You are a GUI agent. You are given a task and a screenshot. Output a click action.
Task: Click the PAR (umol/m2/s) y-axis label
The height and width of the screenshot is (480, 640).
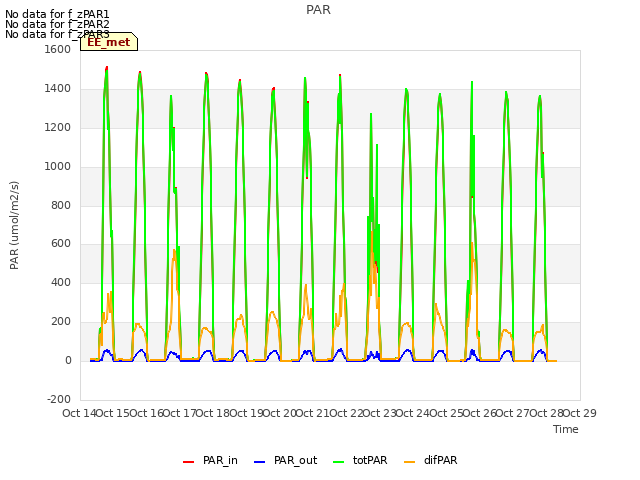coord(14,225)
